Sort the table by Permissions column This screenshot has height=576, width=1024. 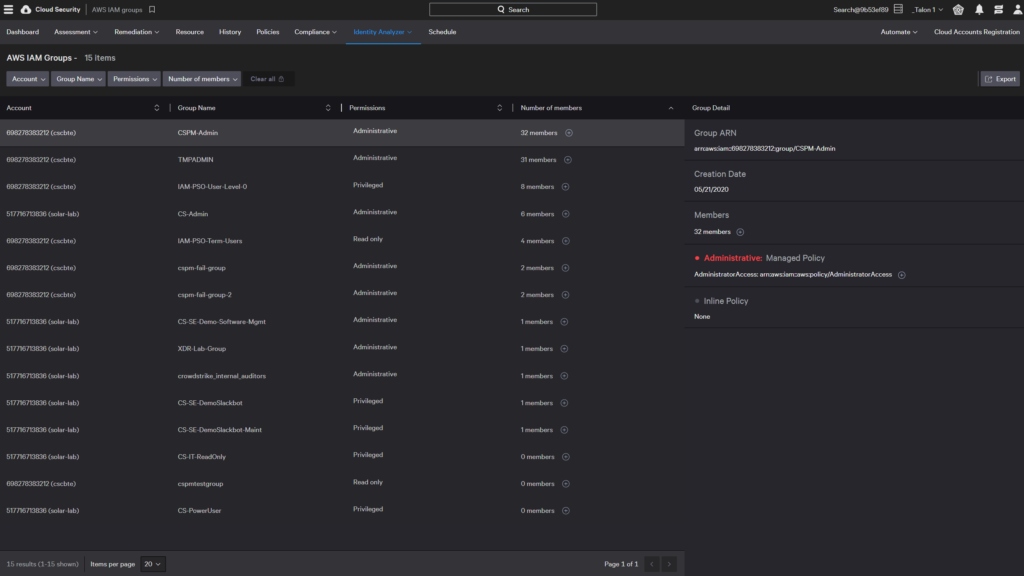[500, 108]
